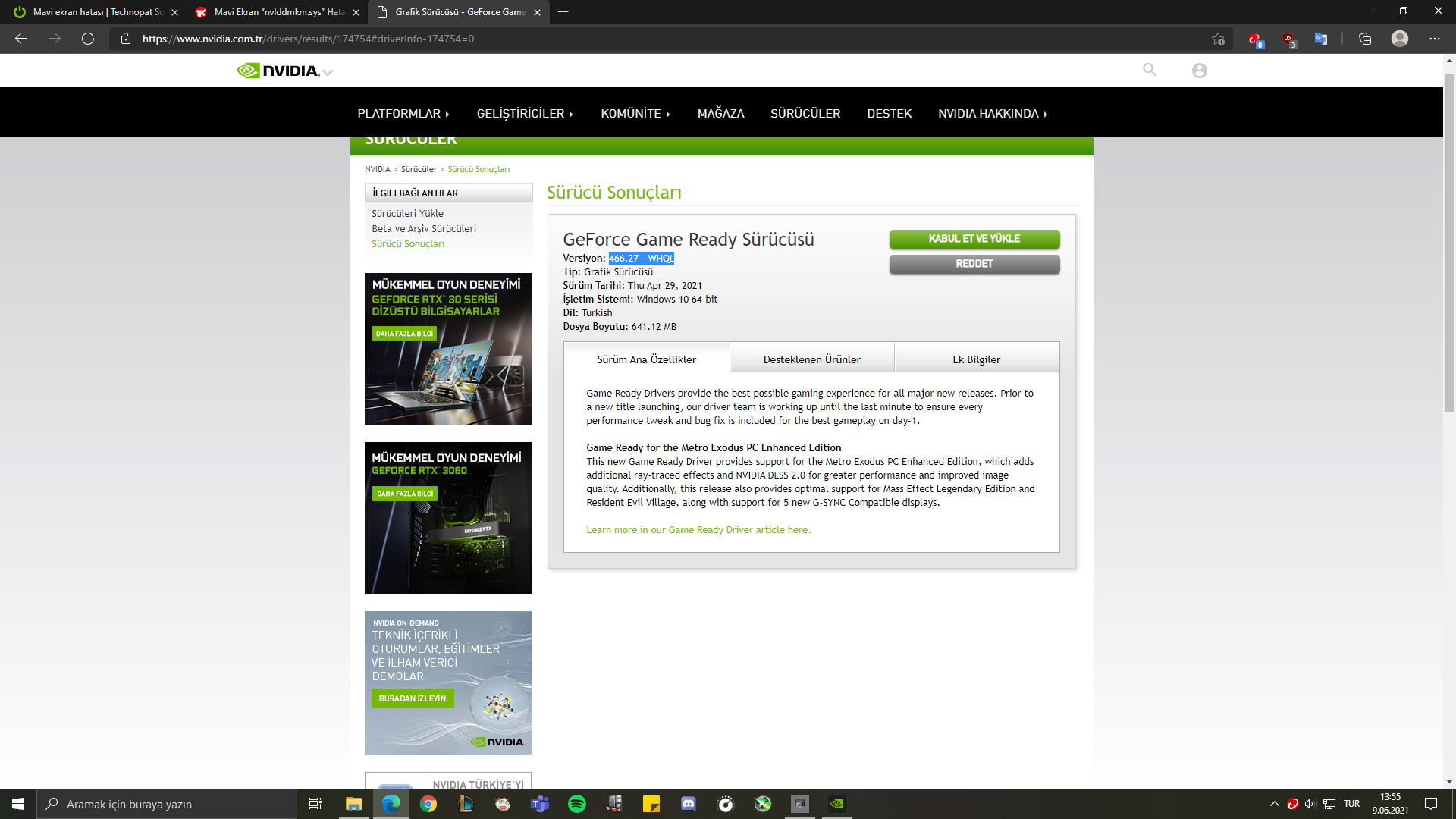The image size is (1456, 819).
Task: Refresh the current page
Action: click(88, 39)
